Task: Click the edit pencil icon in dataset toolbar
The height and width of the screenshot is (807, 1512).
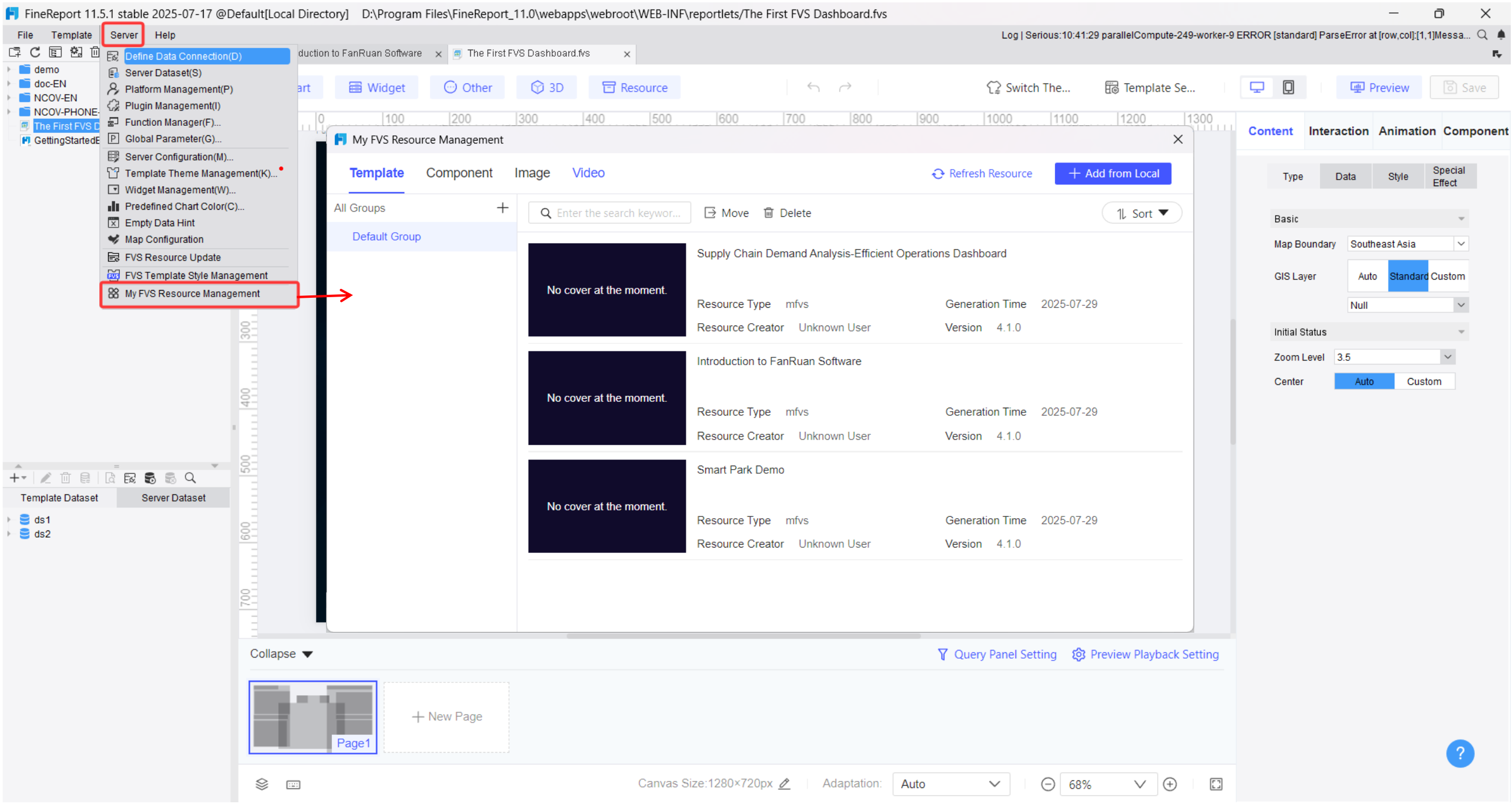Action: coord(45,478)
